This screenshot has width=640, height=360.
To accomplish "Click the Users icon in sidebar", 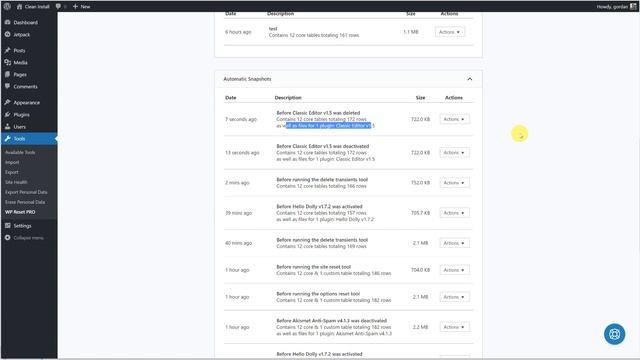I will click(x=7, y=127).
